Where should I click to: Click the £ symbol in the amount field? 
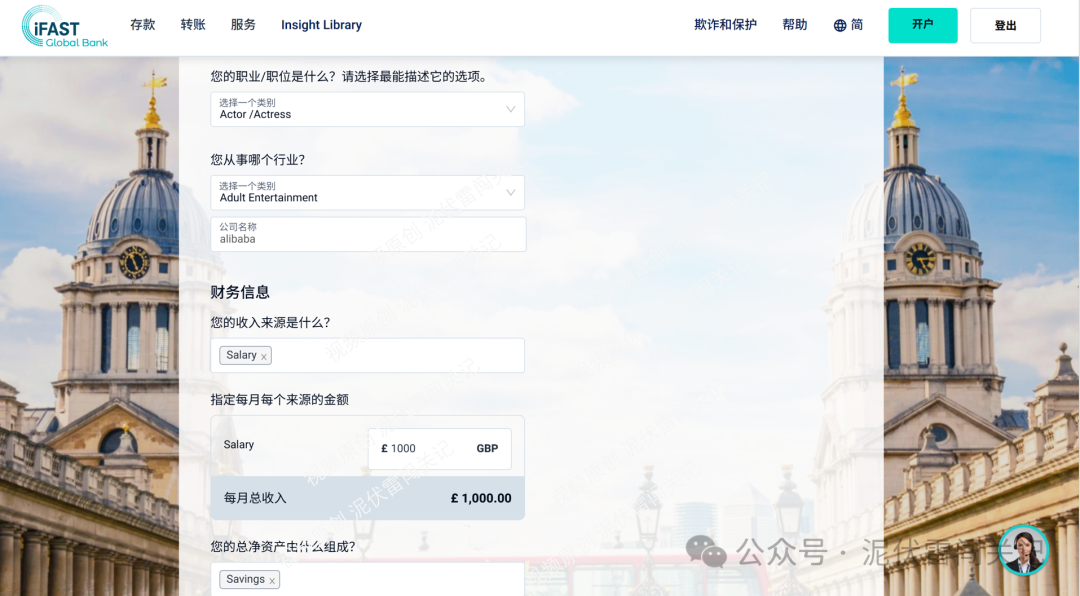[x=383, y=448]
